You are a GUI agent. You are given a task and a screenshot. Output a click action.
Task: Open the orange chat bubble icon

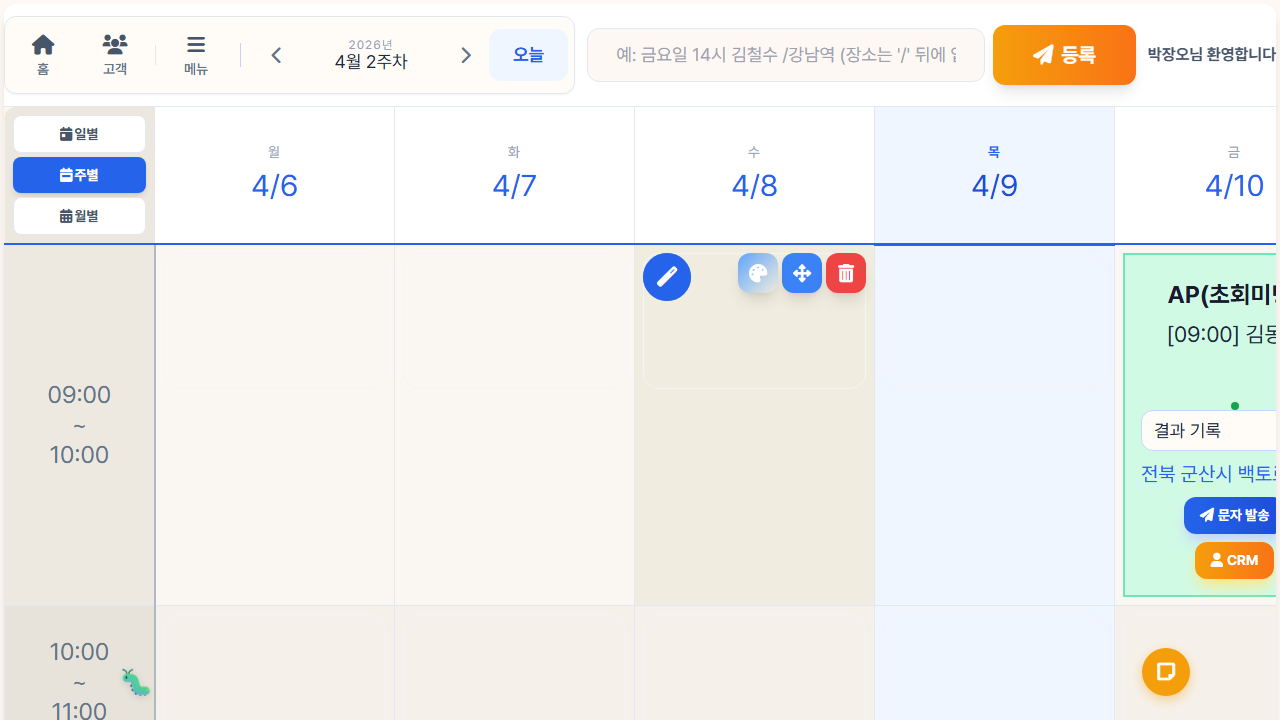[x=1165, y=672]
